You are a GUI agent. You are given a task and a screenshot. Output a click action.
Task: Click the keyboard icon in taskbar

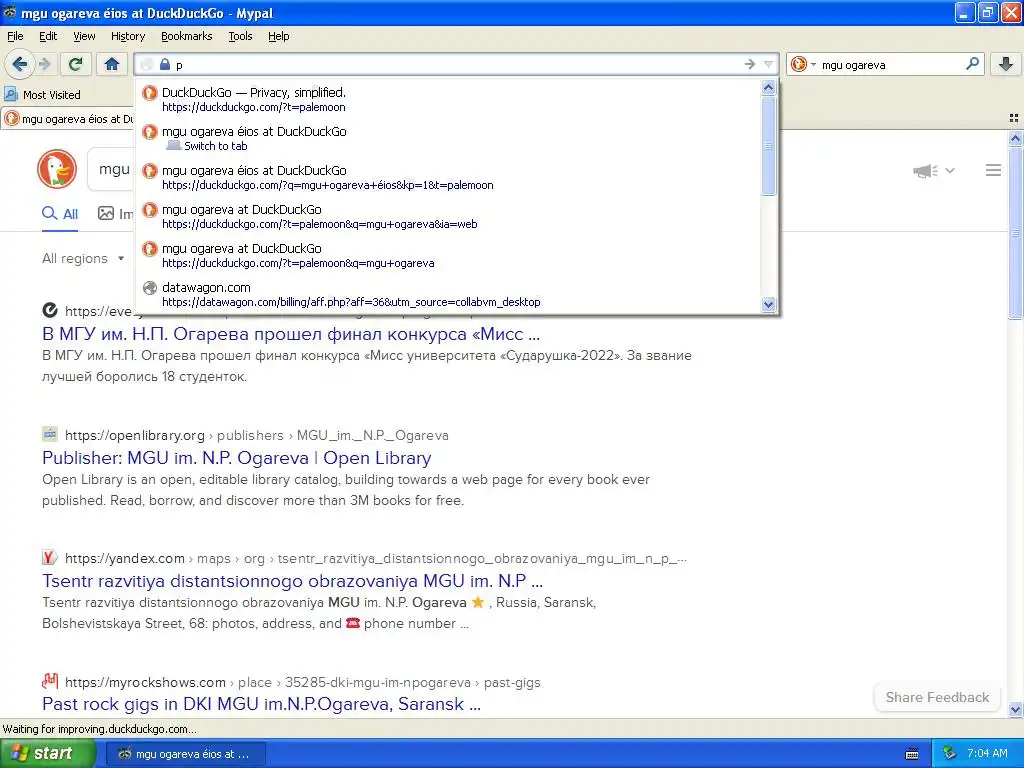pyautogui.click(x=912, y=754)
